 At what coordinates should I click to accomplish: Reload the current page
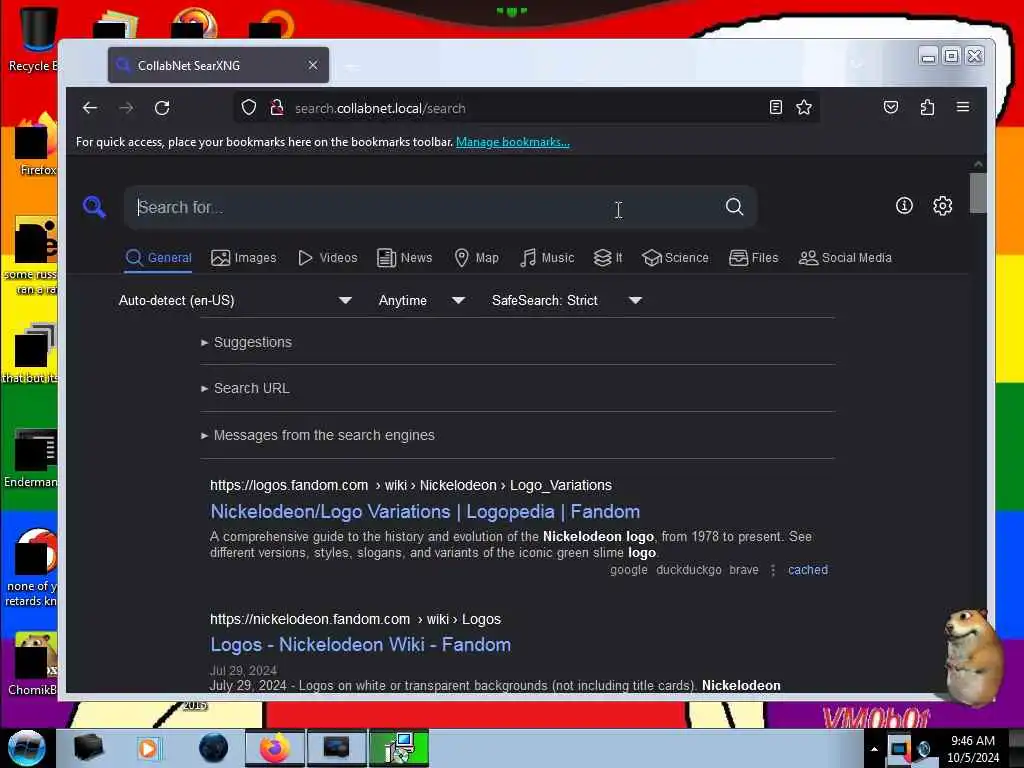point(162,108)
